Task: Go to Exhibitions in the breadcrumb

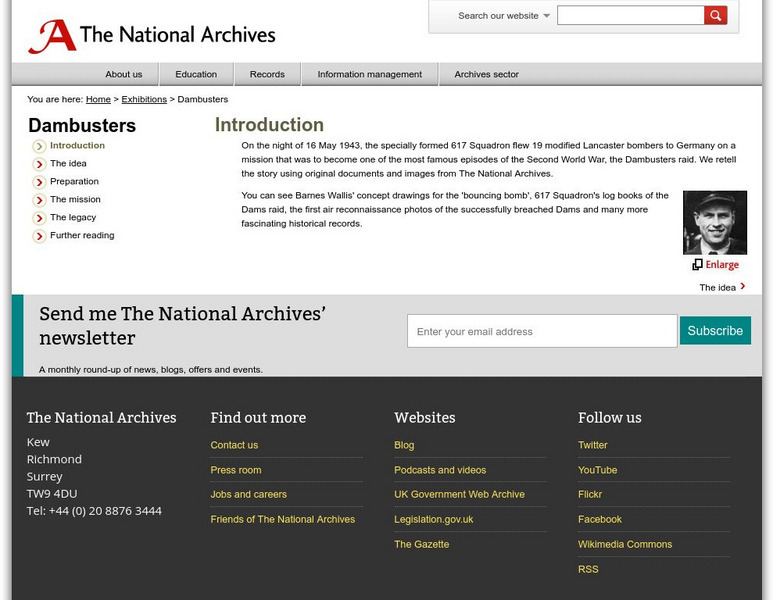Action: point(144,100)
